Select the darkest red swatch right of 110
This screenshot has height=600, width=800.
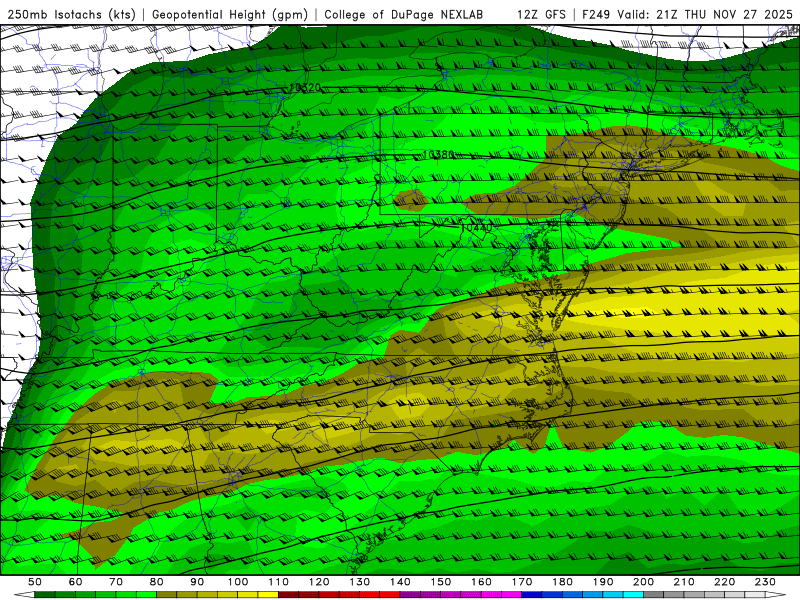[x=288, y=595]
